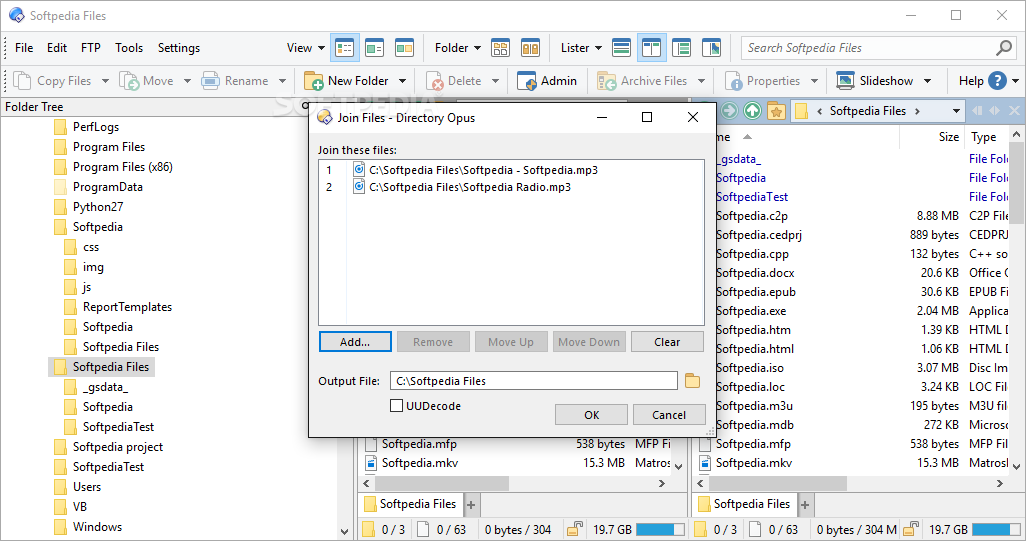Open the path bar history dropdown
Screen dimensions: 1026x541
coord(956,111)
